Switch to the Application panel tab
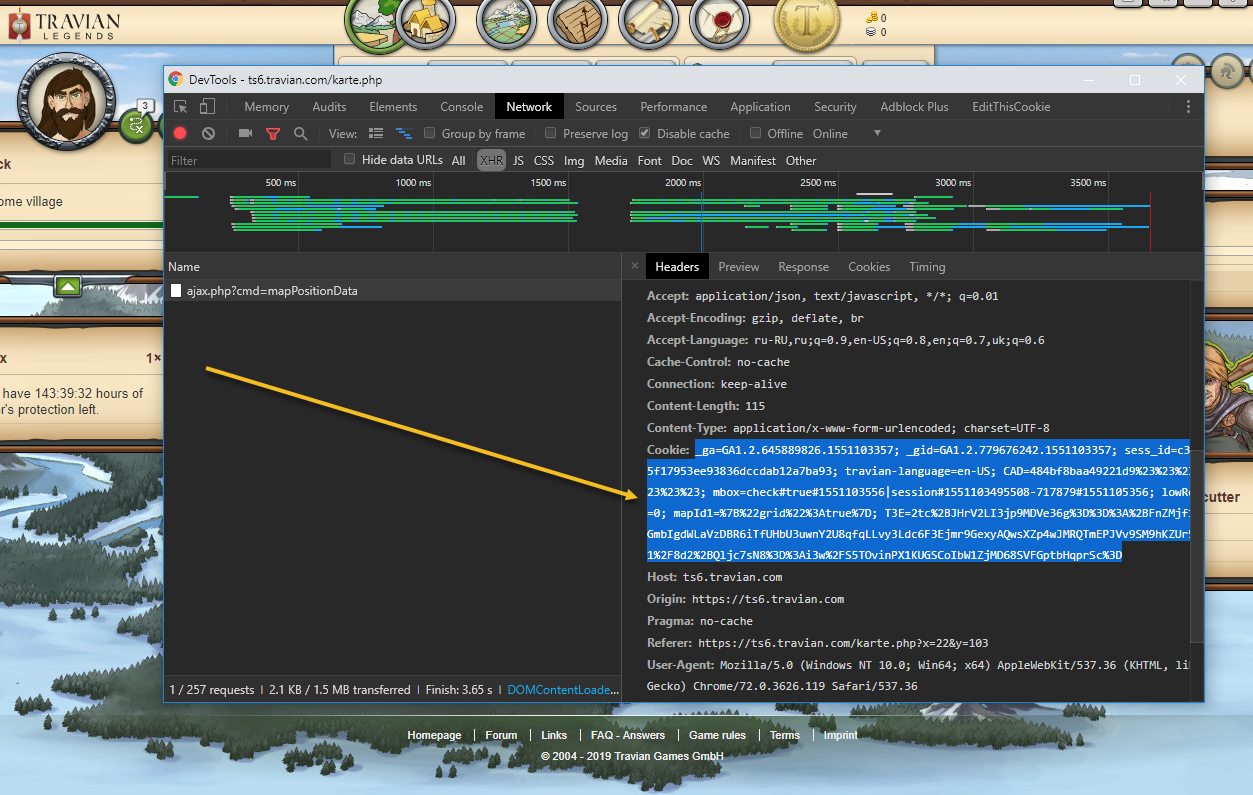The image size is (1253, 795). point(760,107)
